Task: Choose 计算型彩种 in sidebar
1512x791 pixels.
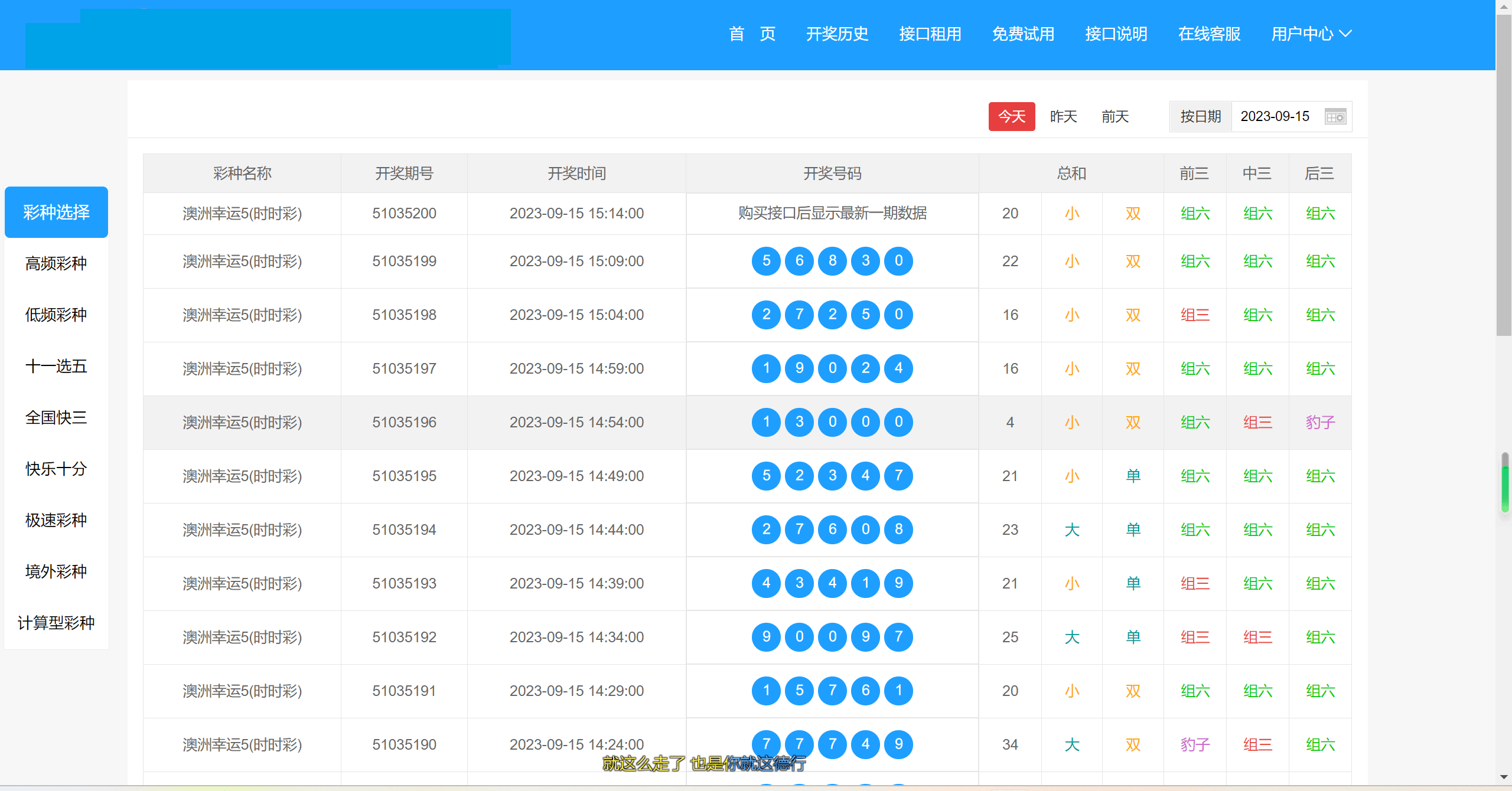Action: [56, 623]
